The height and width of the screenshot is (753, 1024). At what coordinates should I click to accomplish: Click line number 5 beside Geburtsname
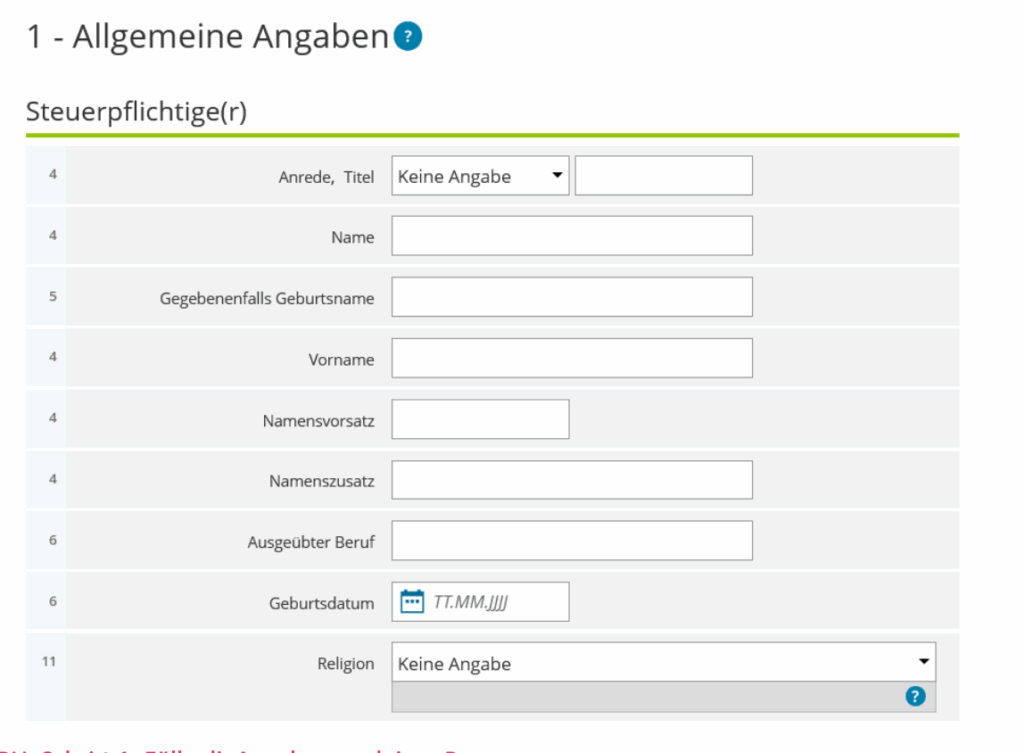(53, 297)
